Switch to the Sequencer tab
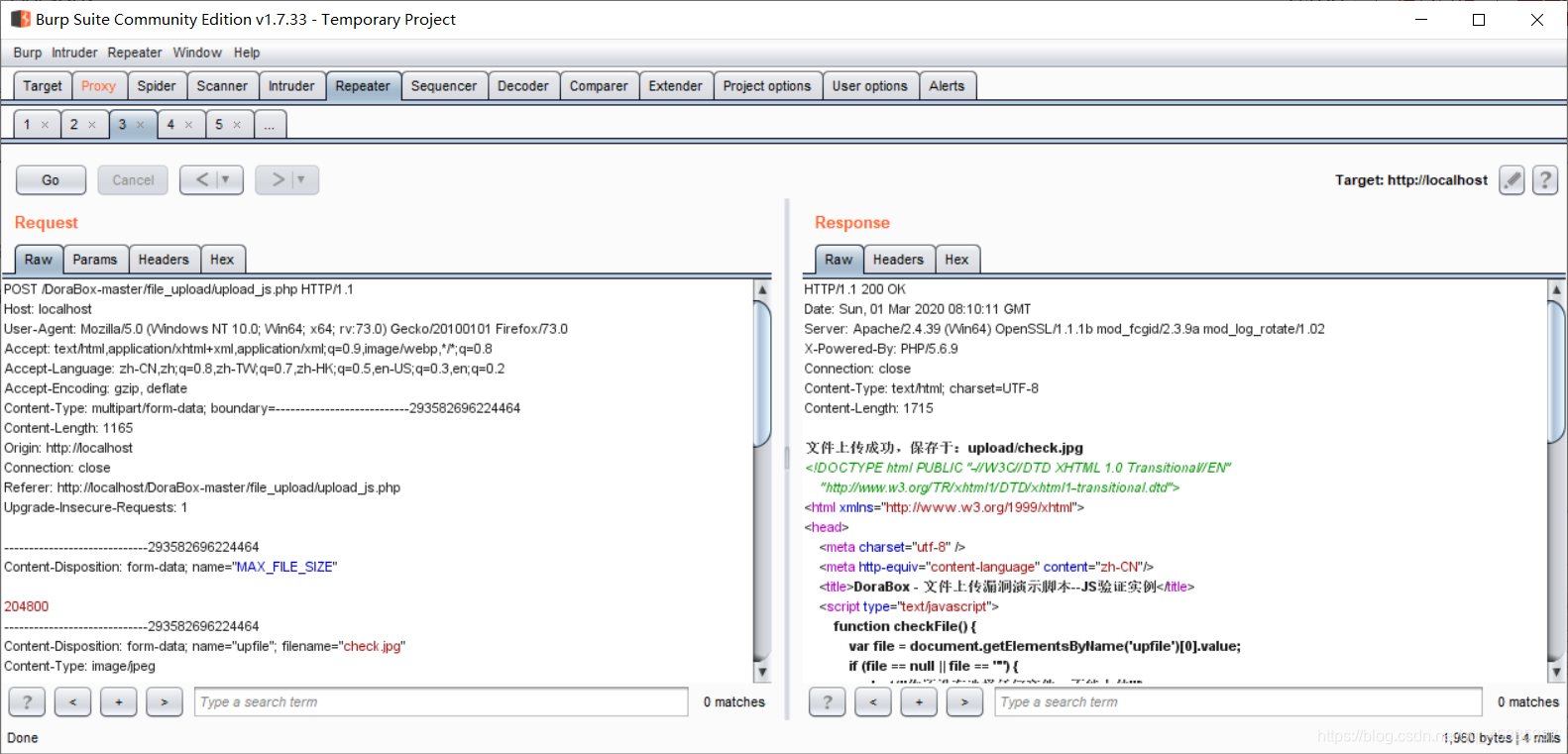Screen dimensions: 1568x754 [444, 86]
